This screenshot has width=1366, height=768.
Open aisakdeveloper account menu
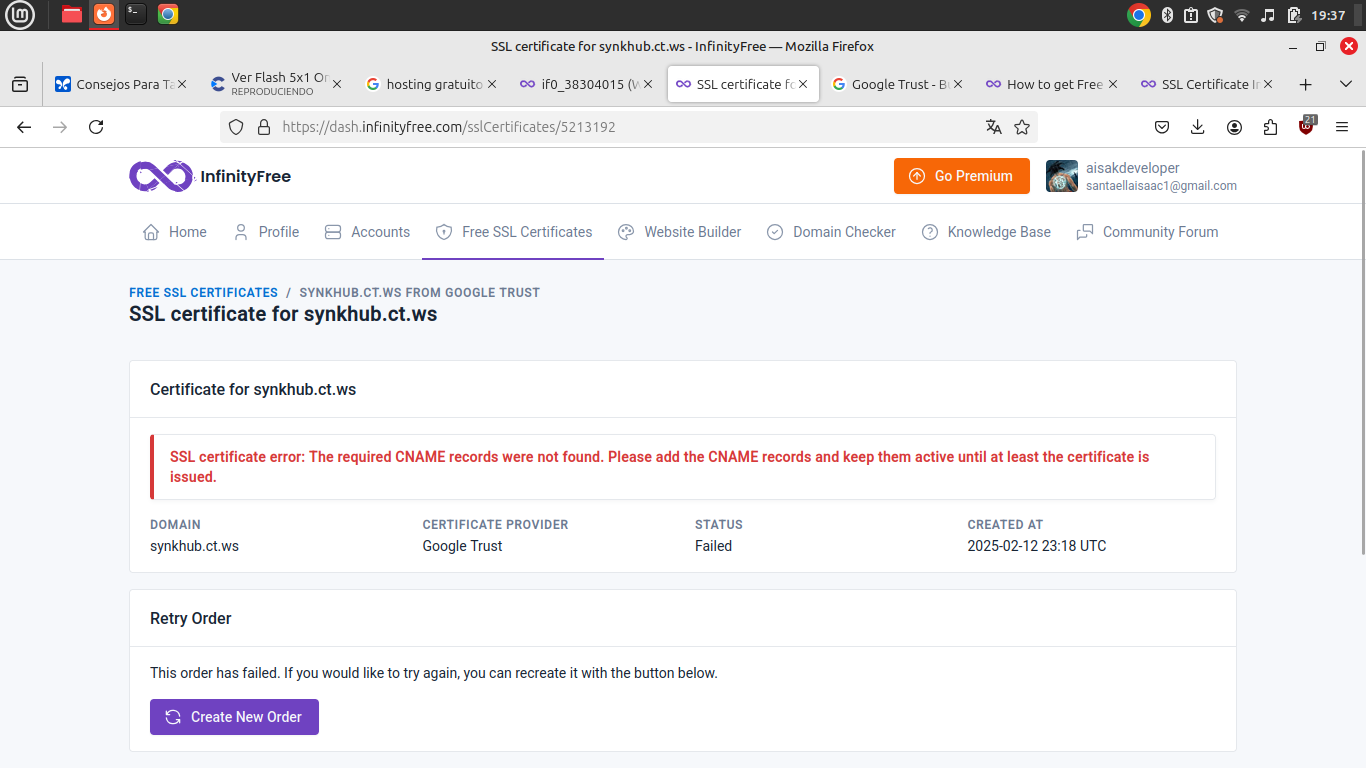point(1141,176)
